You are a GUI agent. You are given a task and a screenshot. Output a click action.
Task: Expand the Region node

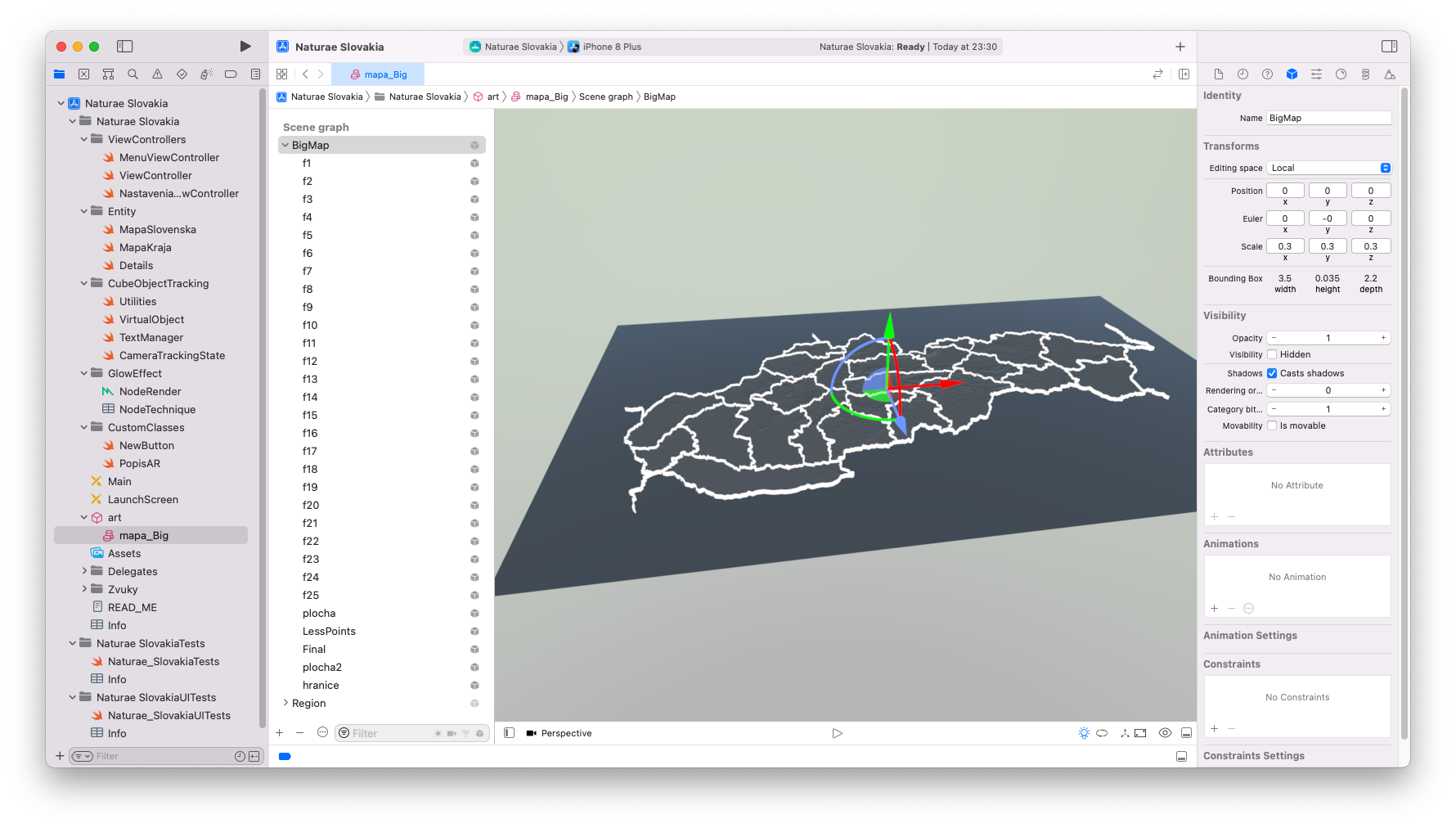[x=285, y=703]
